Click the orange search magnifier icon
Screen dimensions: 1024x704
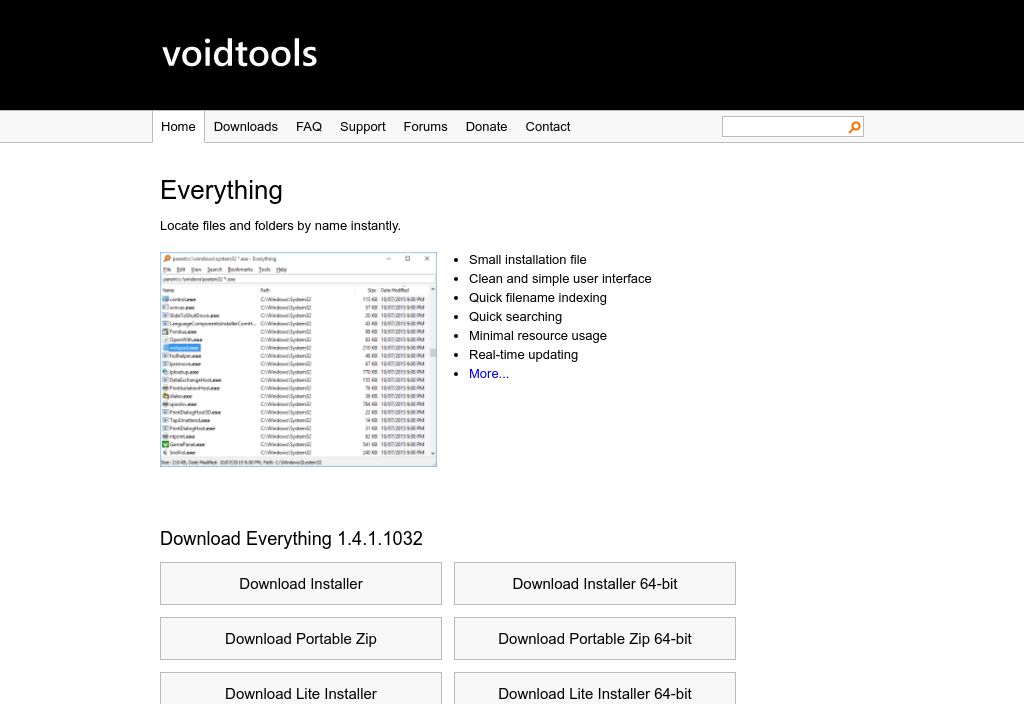(x=854, y=127)
